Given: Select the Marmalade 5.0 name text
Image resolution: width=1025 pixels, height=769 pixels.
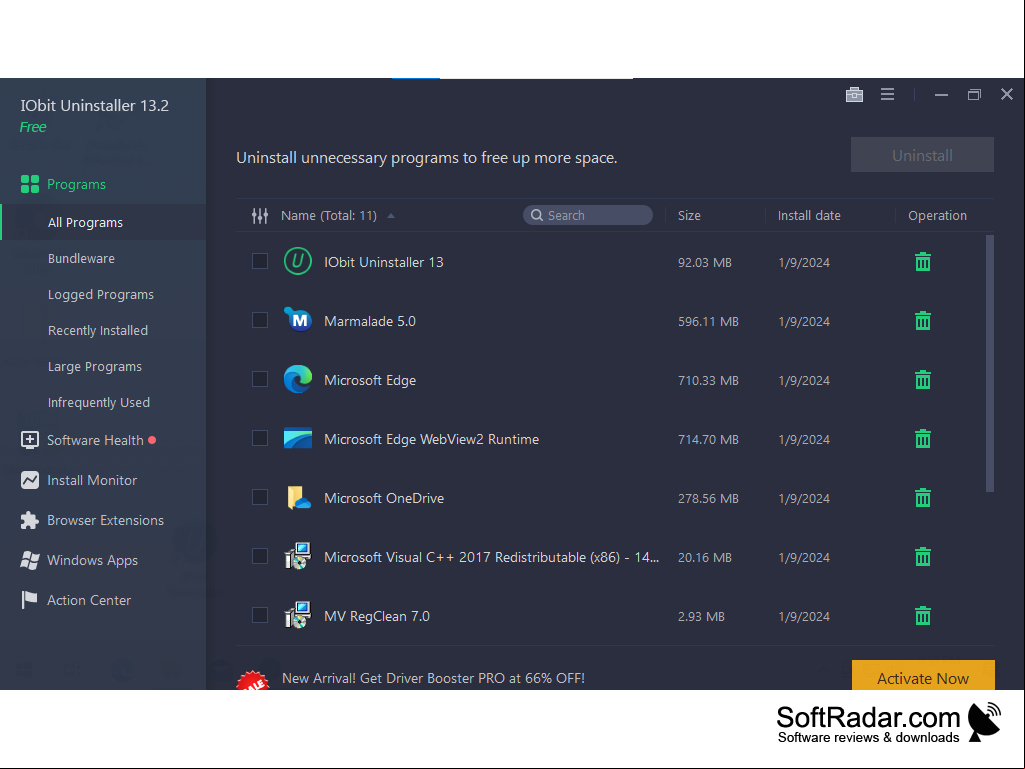Looking at the screenshot, I should tap(370, 321).
